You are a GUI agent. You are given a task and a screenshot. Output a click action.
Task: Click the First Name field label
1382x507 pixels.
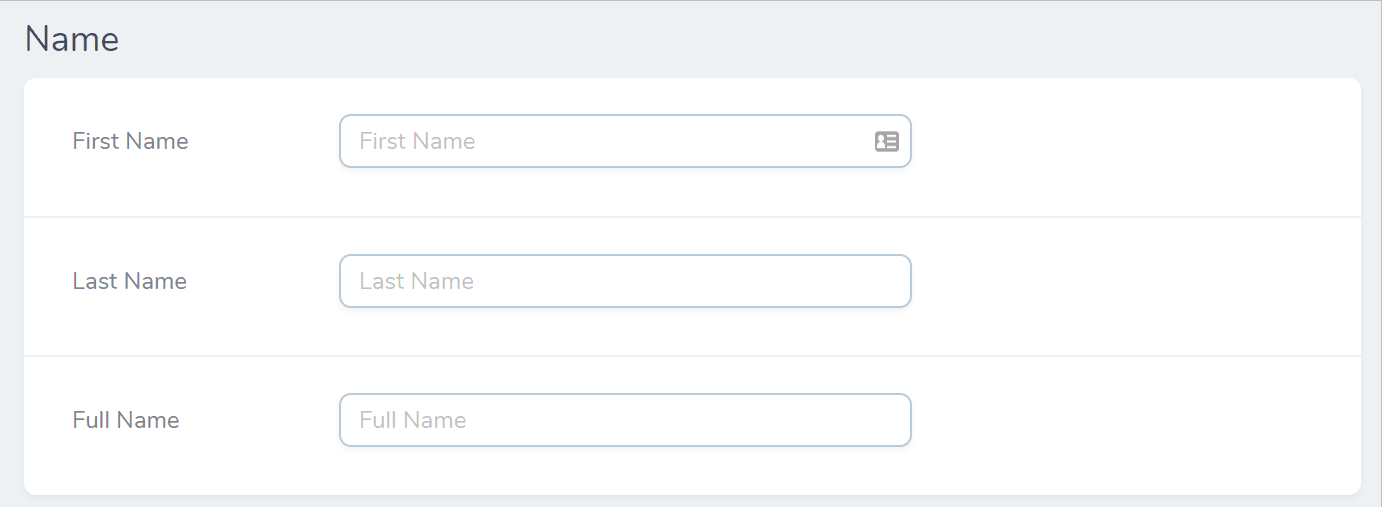coord(130,141)
